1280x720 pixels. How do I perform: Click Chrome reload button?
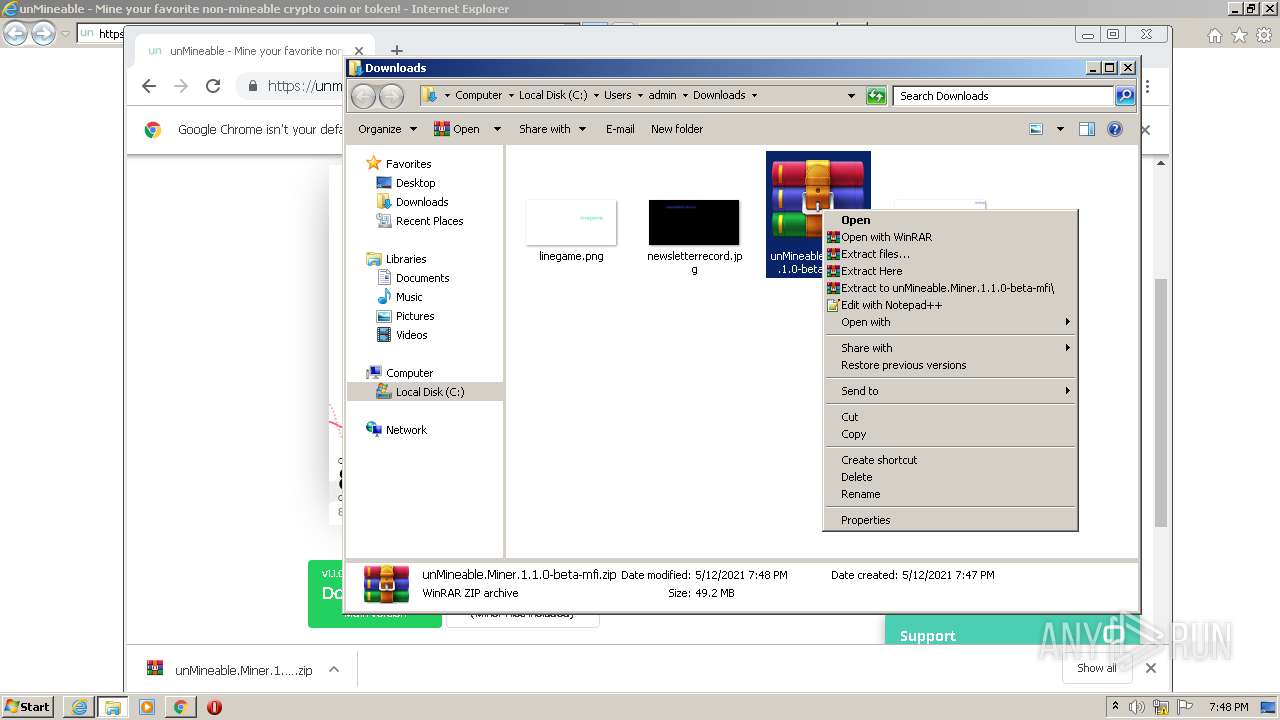click(x=213, y=86)
